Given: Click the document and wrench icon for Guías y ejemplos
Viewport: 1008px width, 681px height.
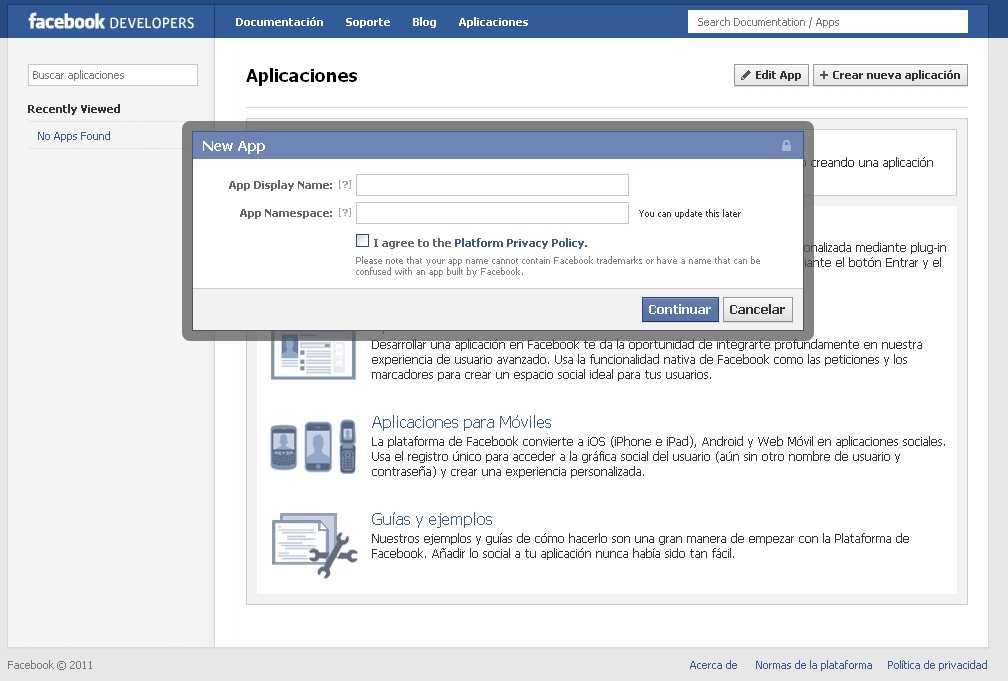Looking at the screenshot, I should pyautogui.click(x=314, y=544).
